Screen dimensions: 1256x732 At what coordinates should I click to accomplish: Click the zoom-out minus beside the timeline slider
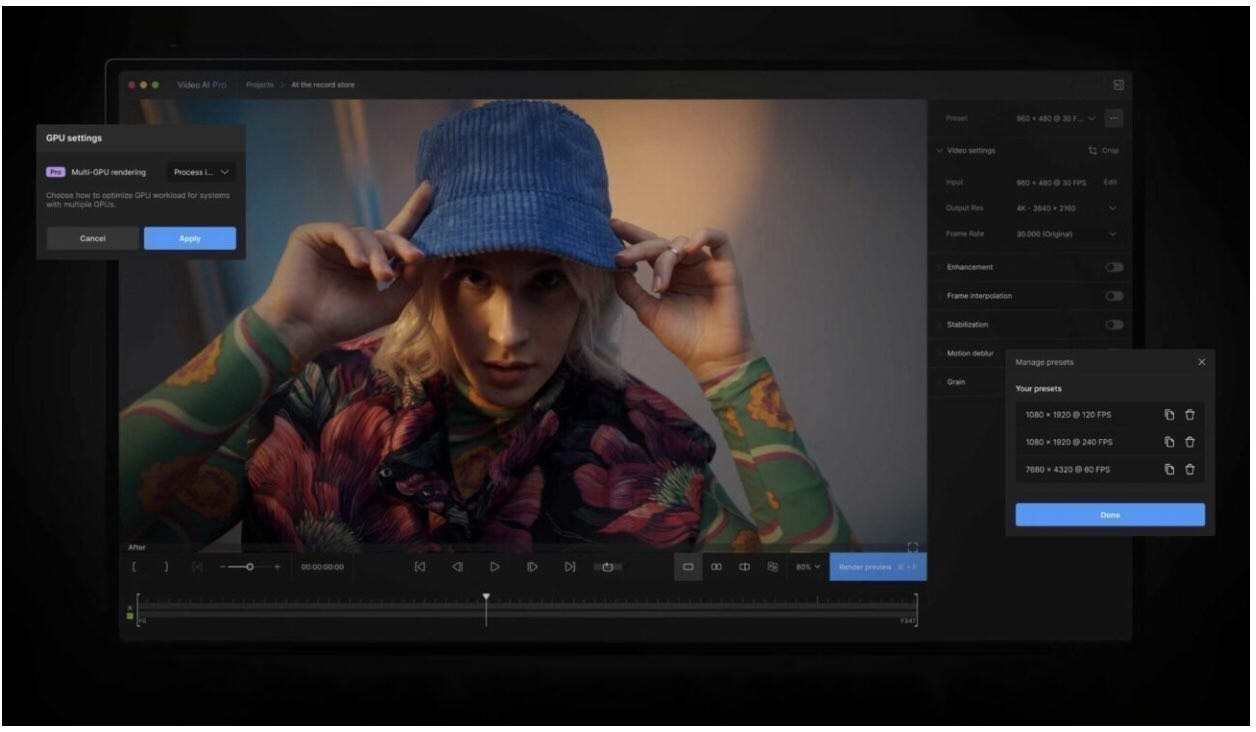pos(222,567)
